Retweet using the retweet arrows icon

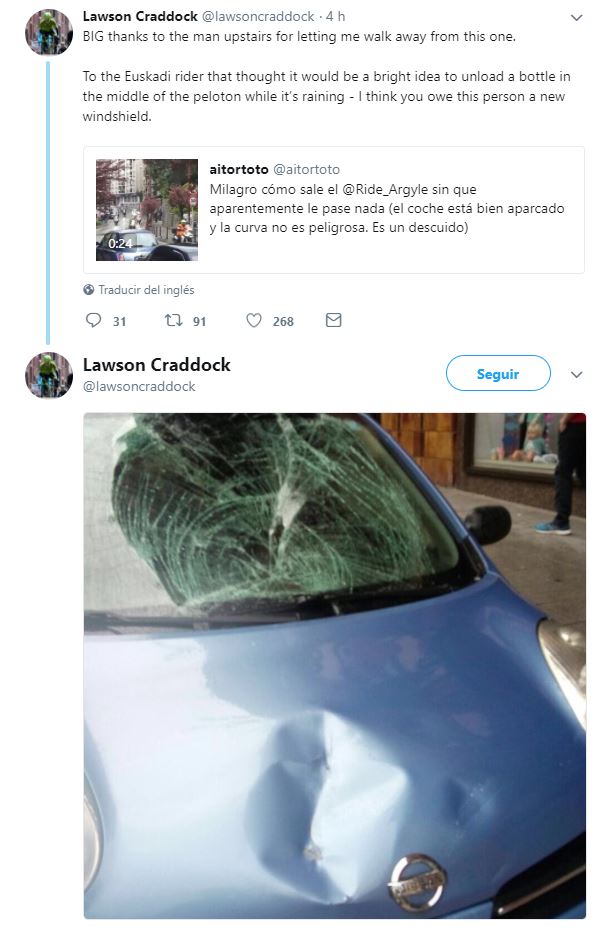(x=173, y=320)
